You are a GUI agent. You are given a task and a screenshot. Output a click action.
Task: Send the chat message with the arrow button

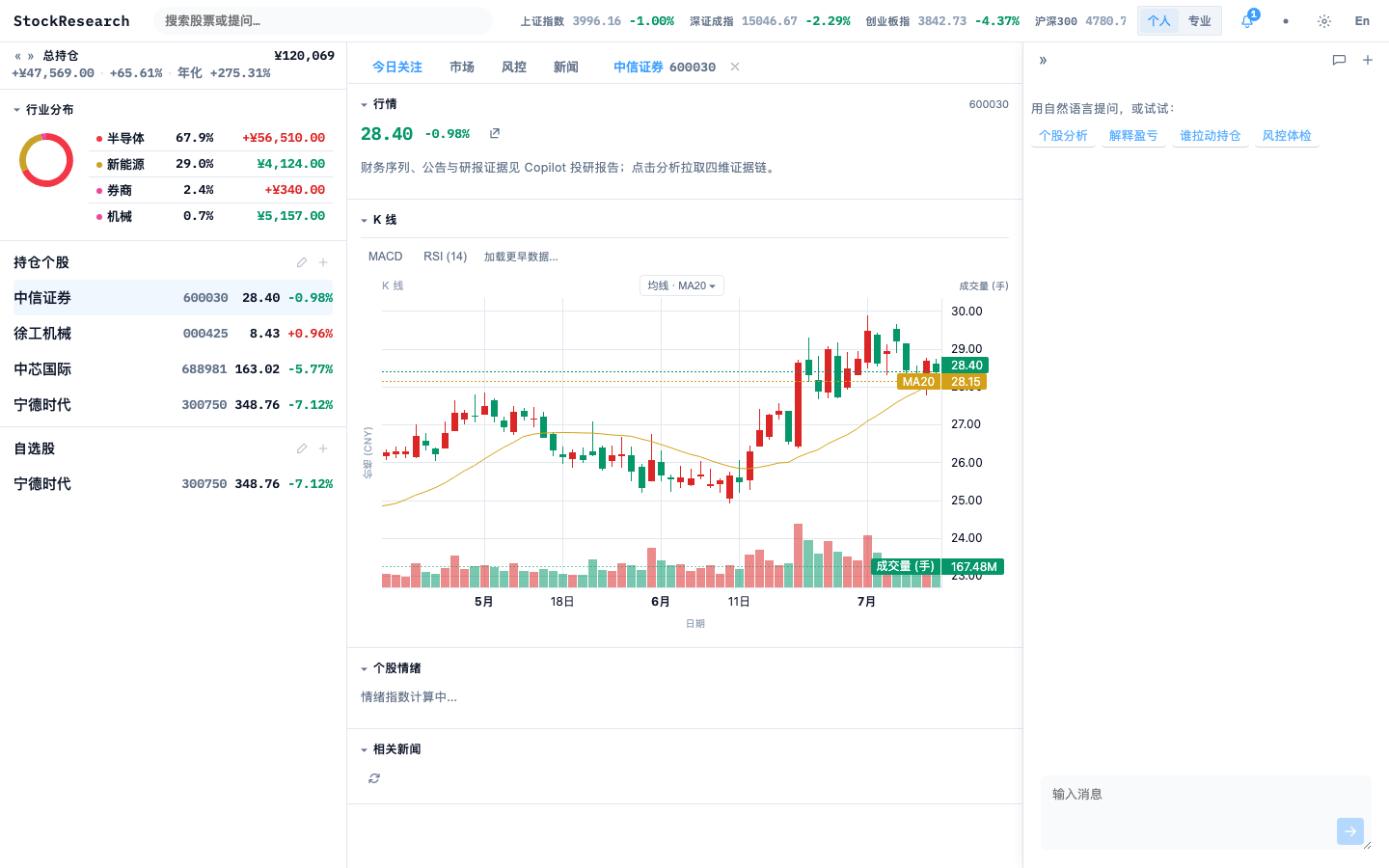click(1350, 831)
